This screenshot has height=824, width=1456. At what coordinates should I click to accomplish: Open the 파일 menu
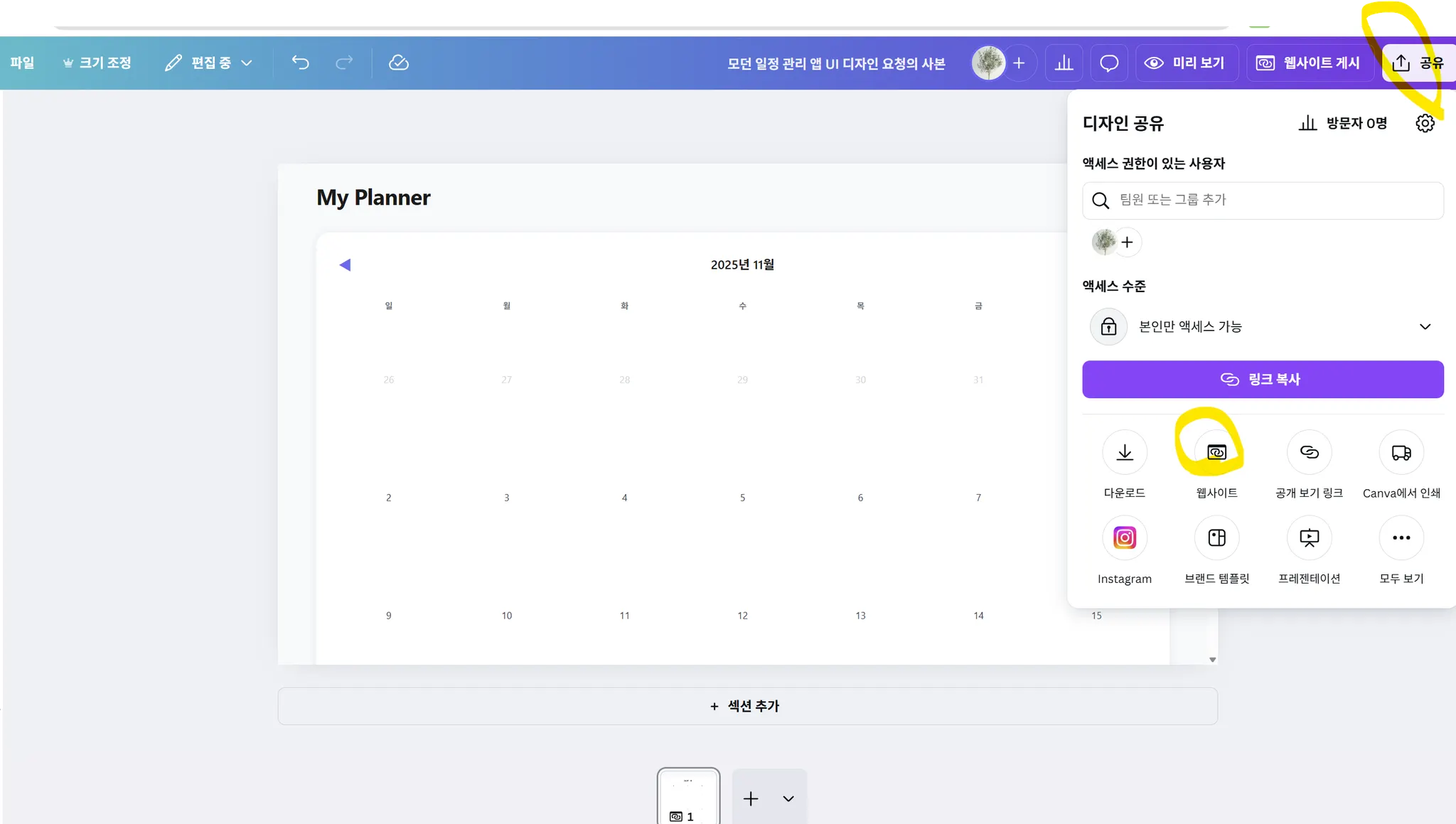click(22, 63)
